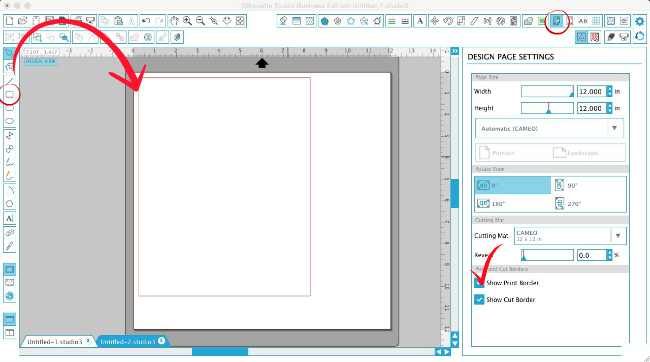This screenshot has width=650, height=362.
Task: Close the Untitled-2.studio3 tab
Action: [x=162, y=341]
